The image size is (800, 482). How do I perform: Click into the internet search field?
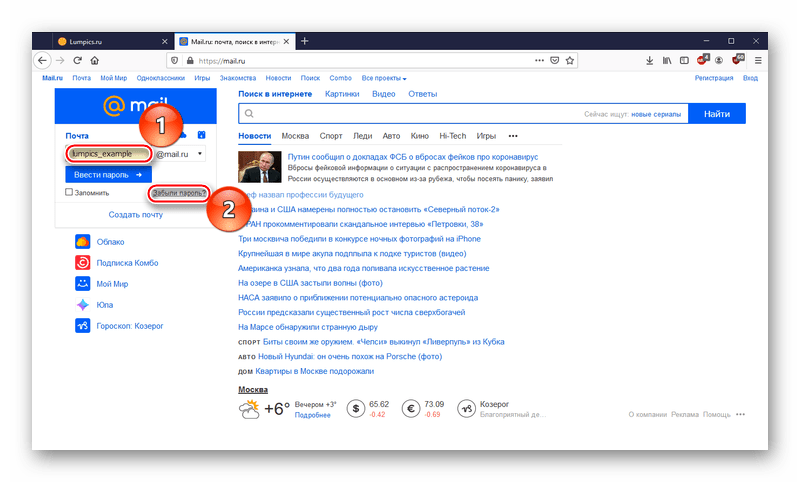click(x=410, y=115)
